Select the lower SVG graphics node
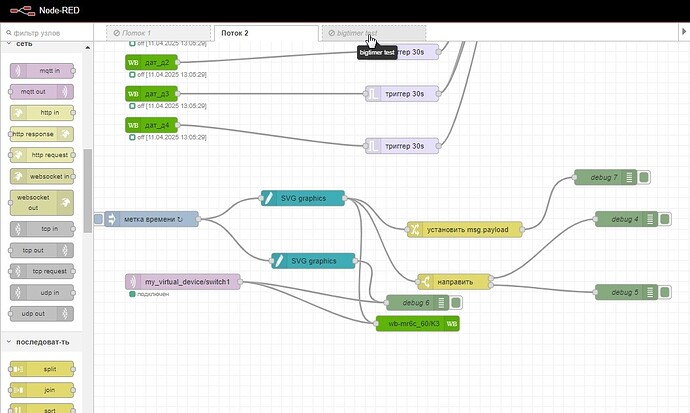The height and width of the screenshot is (413, 690). (313, 261)
